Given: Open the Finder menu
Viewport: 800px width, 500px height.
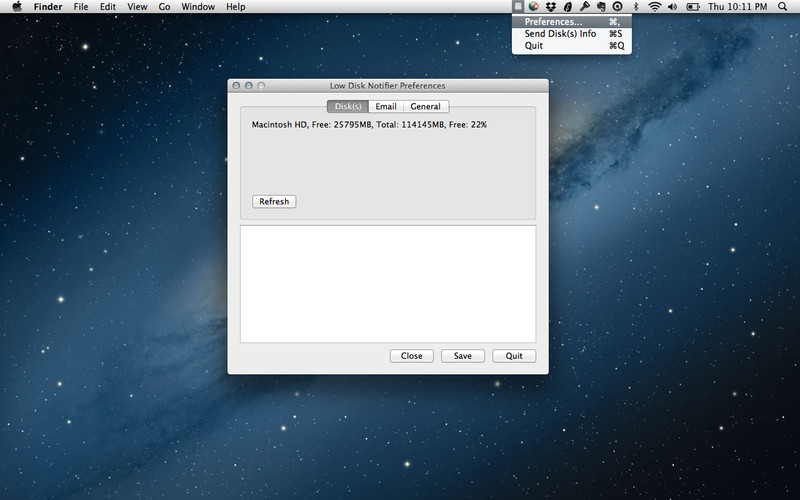Looking at the screenshot, I should (48, 7).
